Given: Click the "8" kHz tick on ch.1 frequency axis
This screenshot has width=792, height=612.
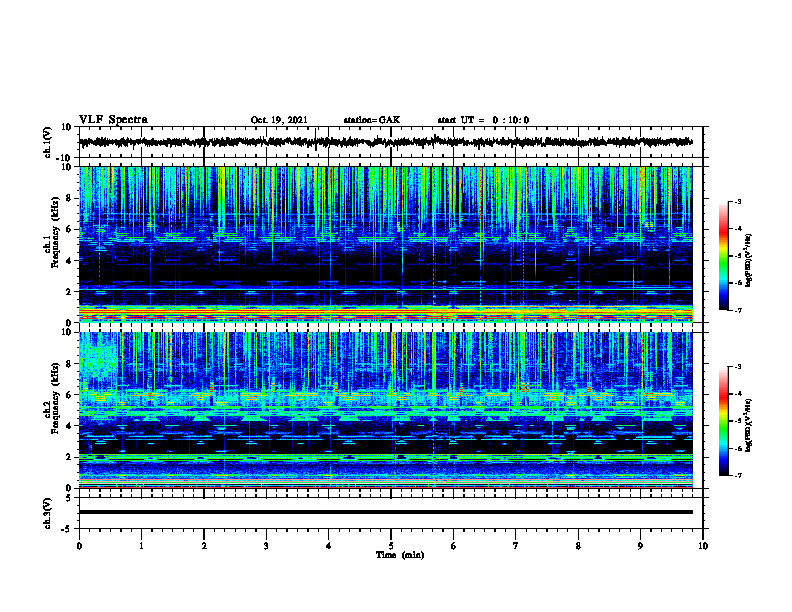Looking at the screenshot, I should coord(70,198).
